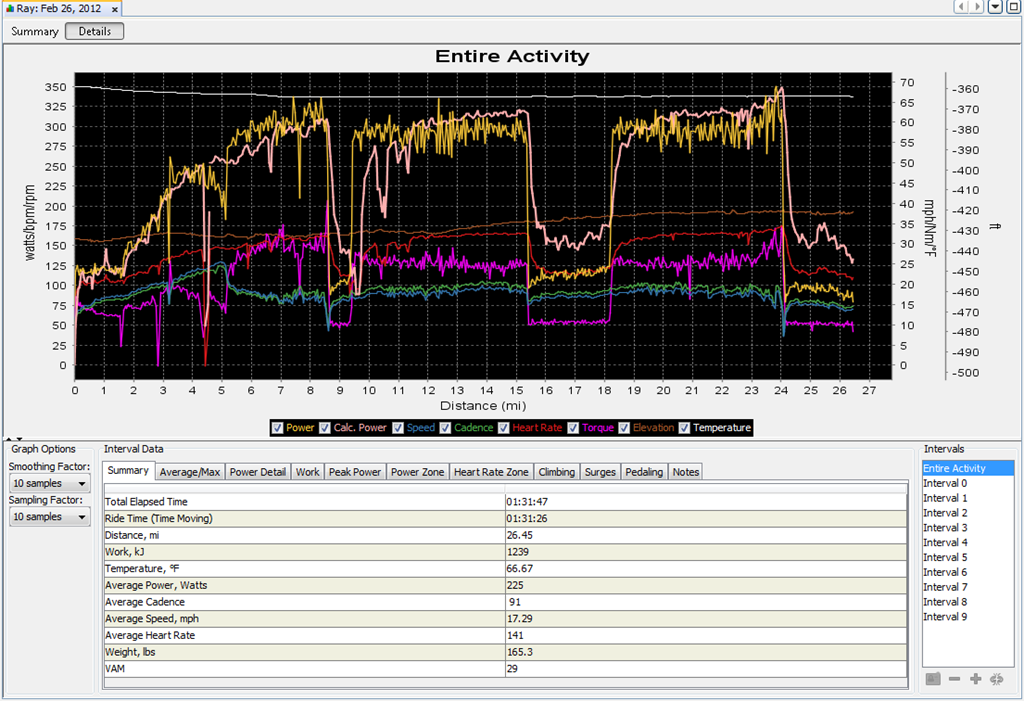Click the add interval plus icon
Image resolution: width=1024 pixels, height=701 pixels.
click(x=976, y=679)
